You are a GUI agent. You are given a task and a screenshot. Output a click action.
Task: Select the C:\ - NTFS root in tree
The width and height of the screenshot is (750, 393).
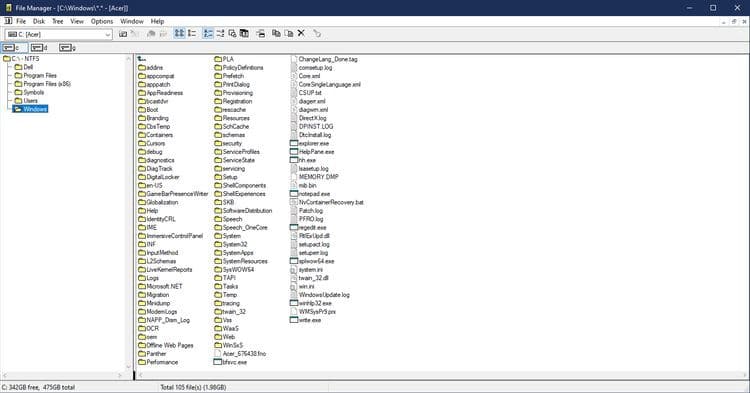click(x=21, y=59)
